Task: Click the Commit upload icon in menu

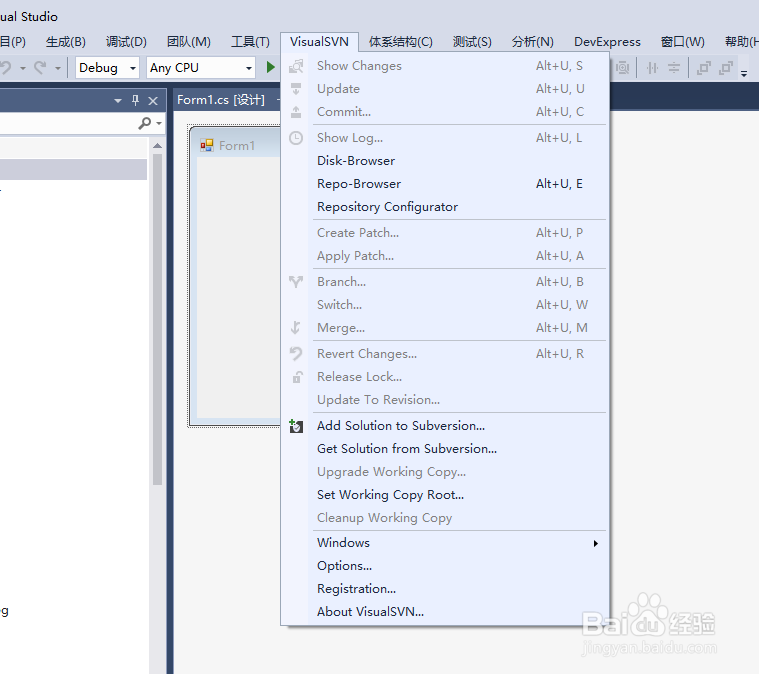Action: coord(296,112)
